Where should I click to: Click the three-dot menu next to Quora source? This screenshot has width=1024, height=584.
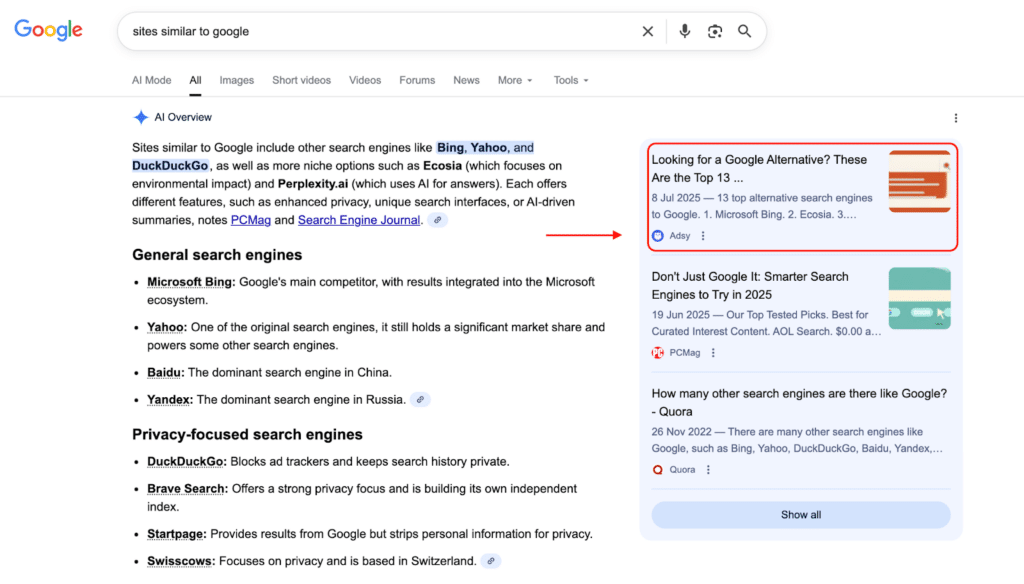(x=708, y=470)
